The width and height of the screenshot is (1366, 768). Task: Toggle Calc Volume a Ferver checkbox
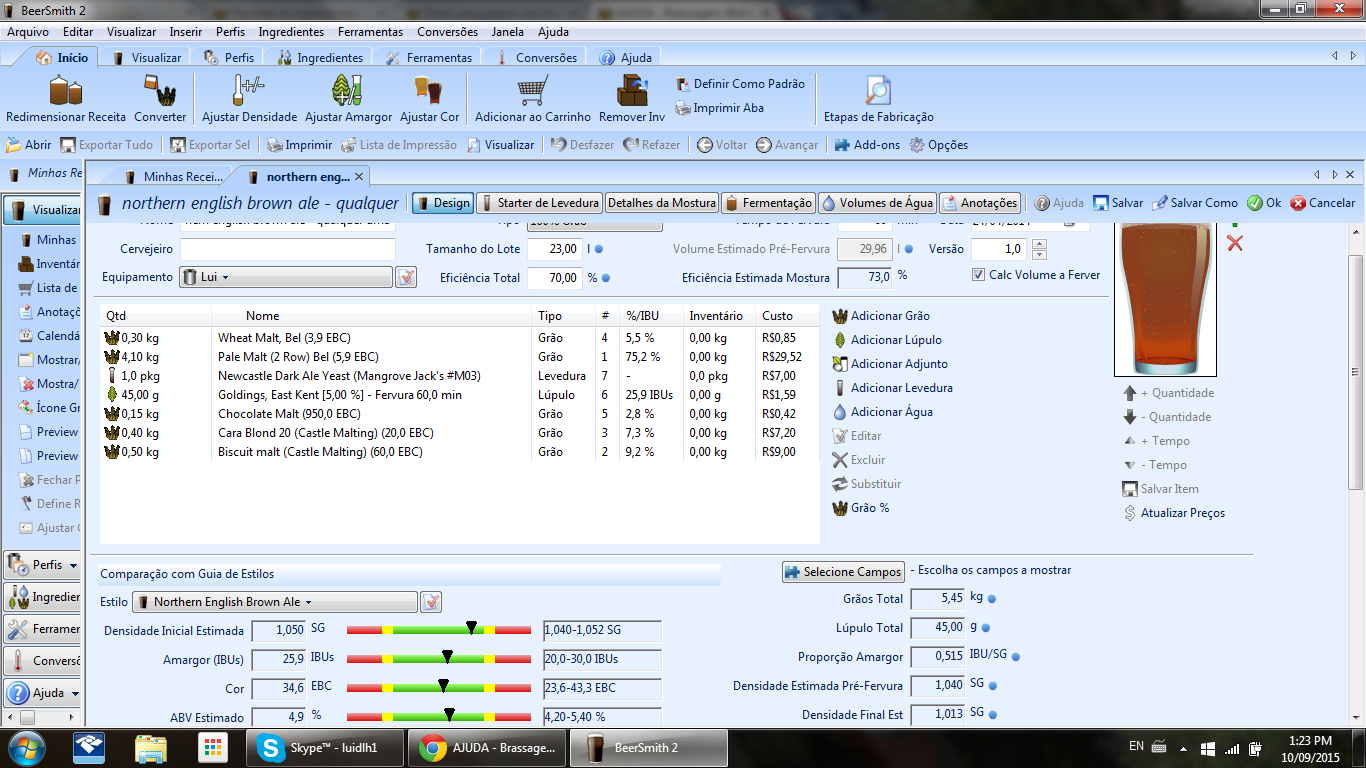click(978, 275)
